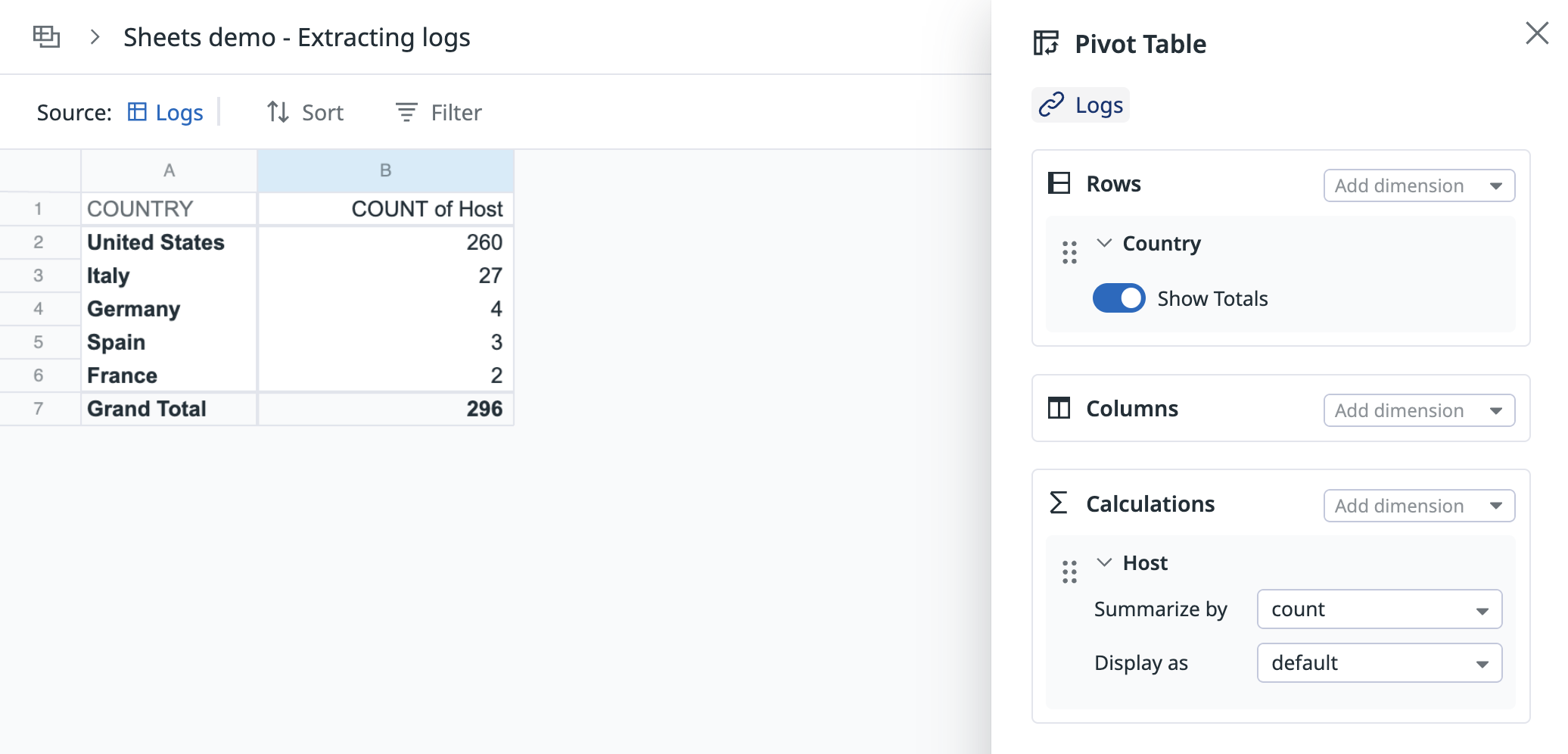
Task: Grab the Country dimension drag handle
Action: coord(1069,252)
